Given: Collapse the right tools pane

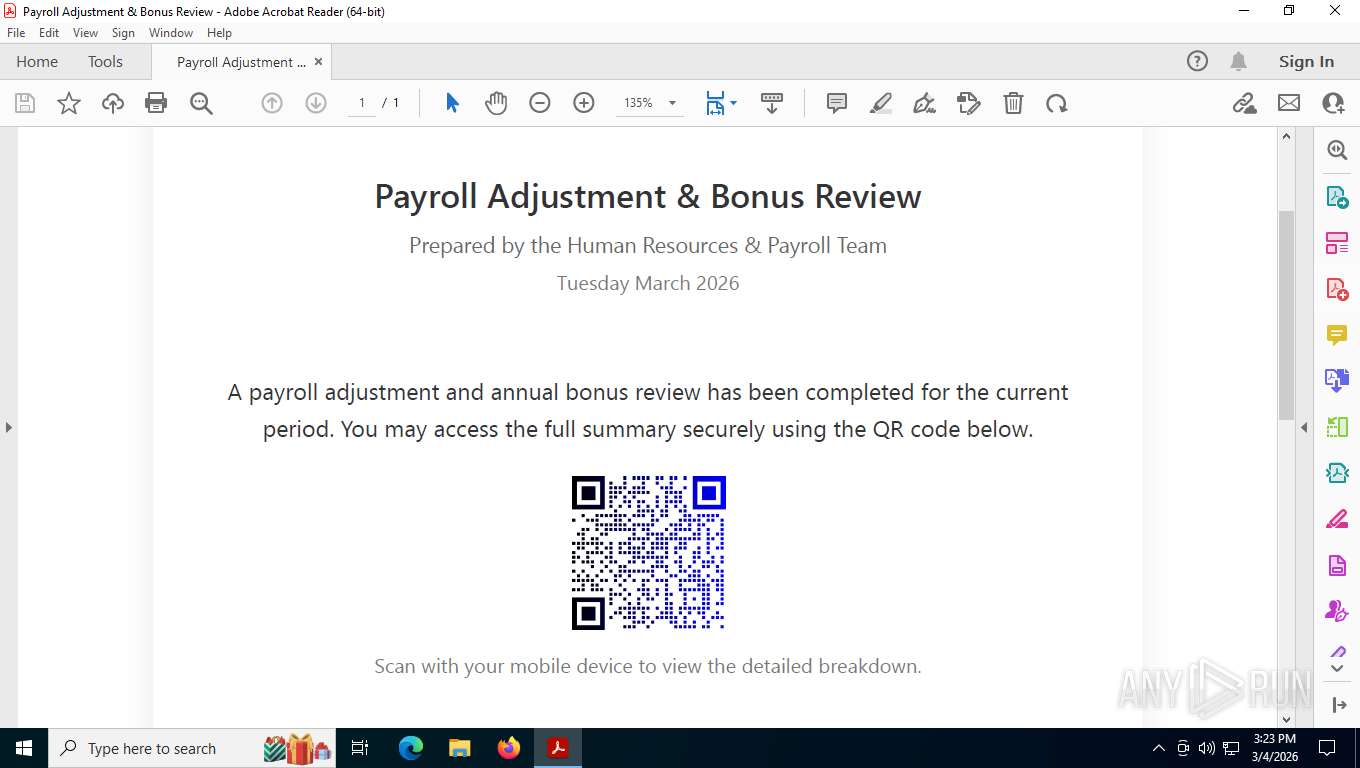Looking at the screenshot, I should [1304, 427].
